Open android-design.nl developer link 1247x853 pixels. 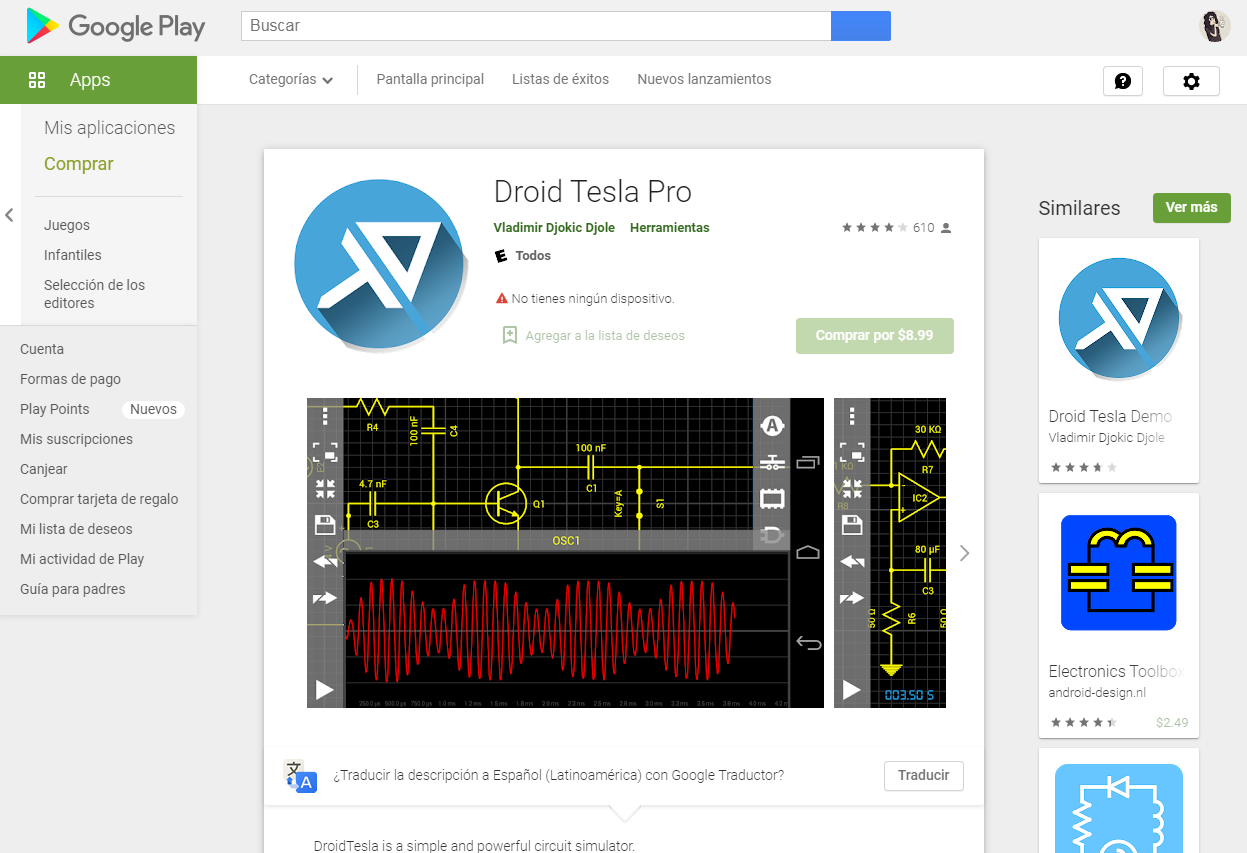(1097, 692)
